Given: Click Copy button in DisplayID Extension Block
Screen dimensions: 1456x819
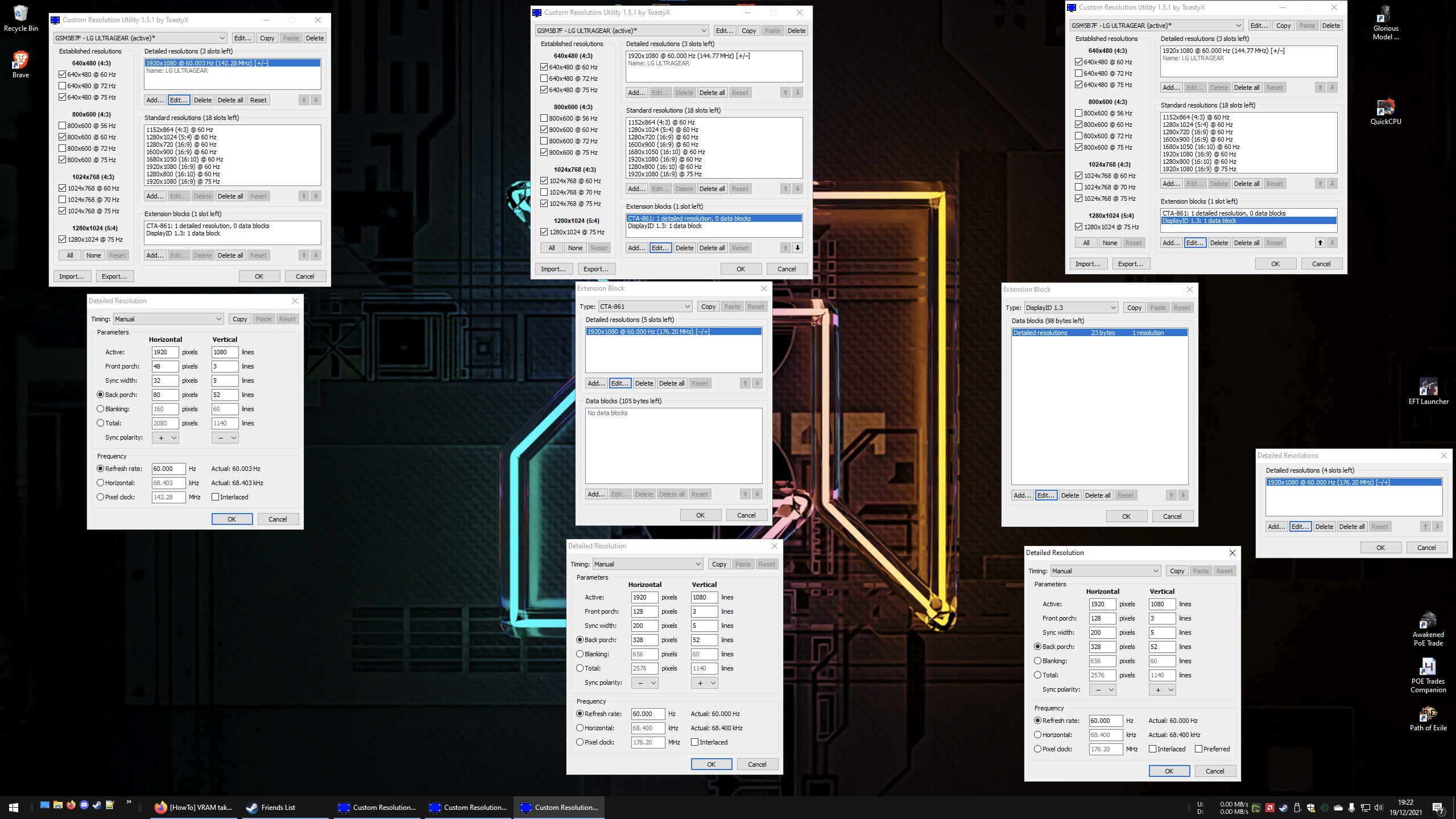Looking at the screenshot, I should point(1134,308).
